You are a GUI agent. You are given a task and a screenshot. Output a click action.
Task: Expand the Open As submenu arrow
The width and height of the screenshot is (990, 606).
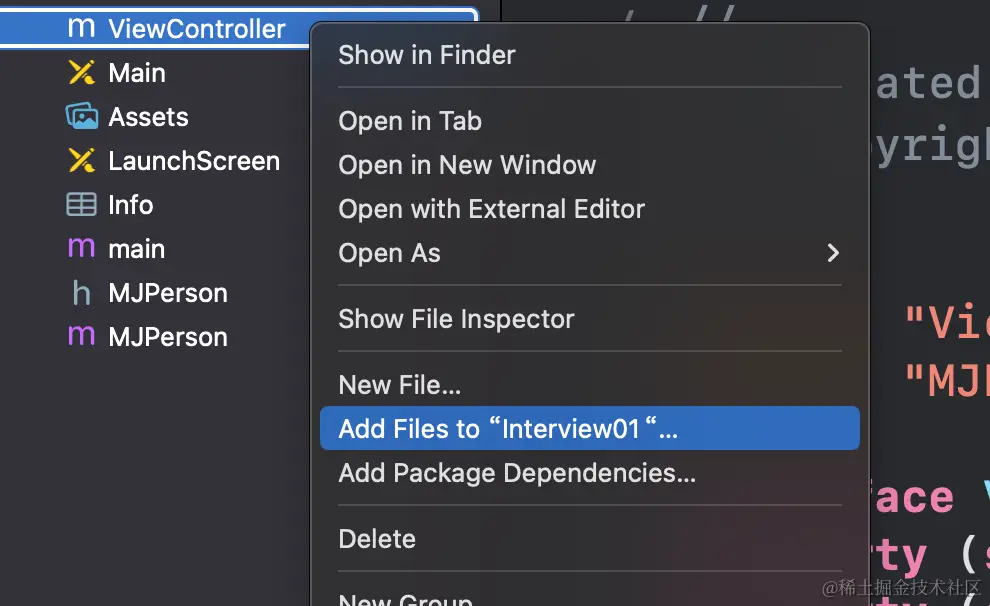832,253
